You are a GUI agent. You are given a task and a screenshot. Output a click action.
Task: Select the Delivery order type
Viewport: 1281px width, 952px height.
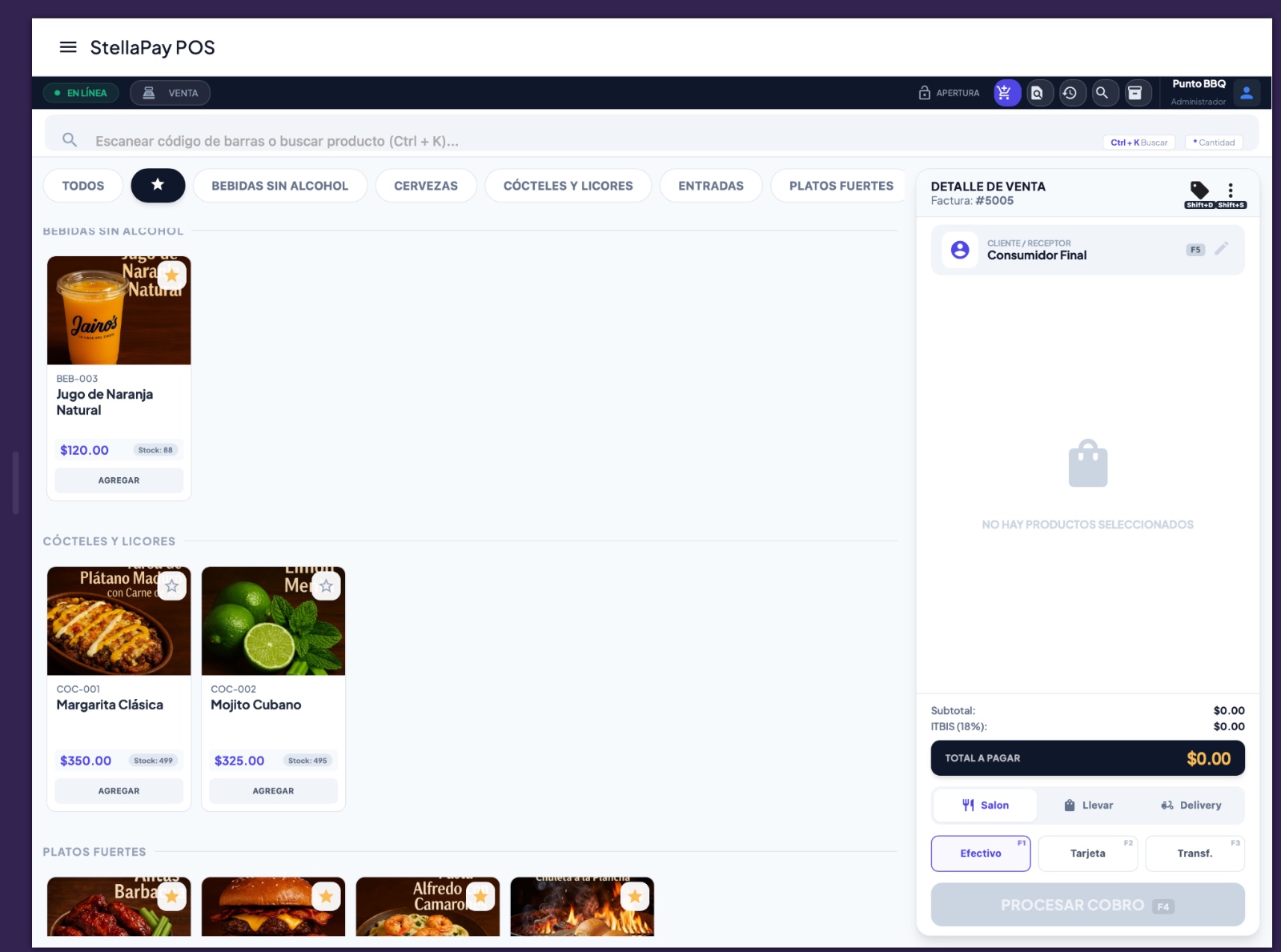(1191, 805)
